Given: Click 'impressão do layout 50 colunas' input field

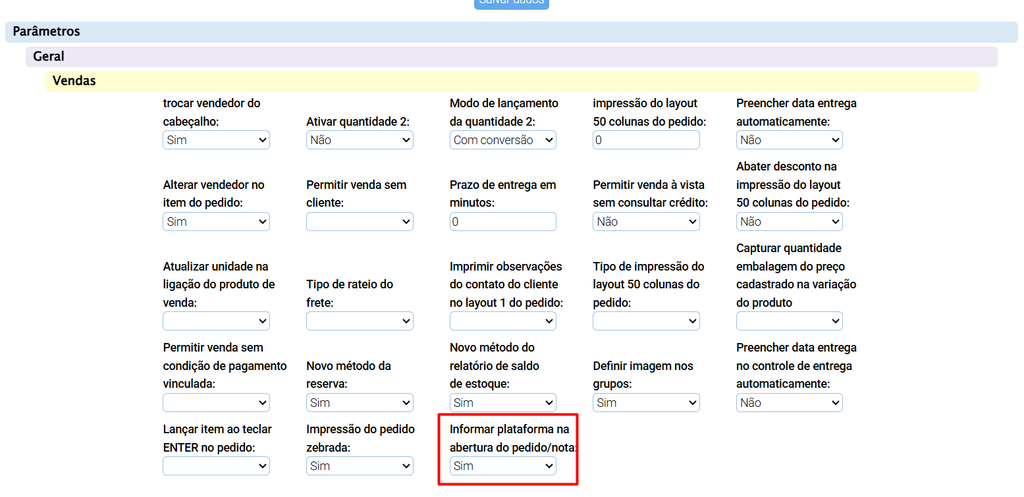Looking at the screenshot, I should (647, 140).
